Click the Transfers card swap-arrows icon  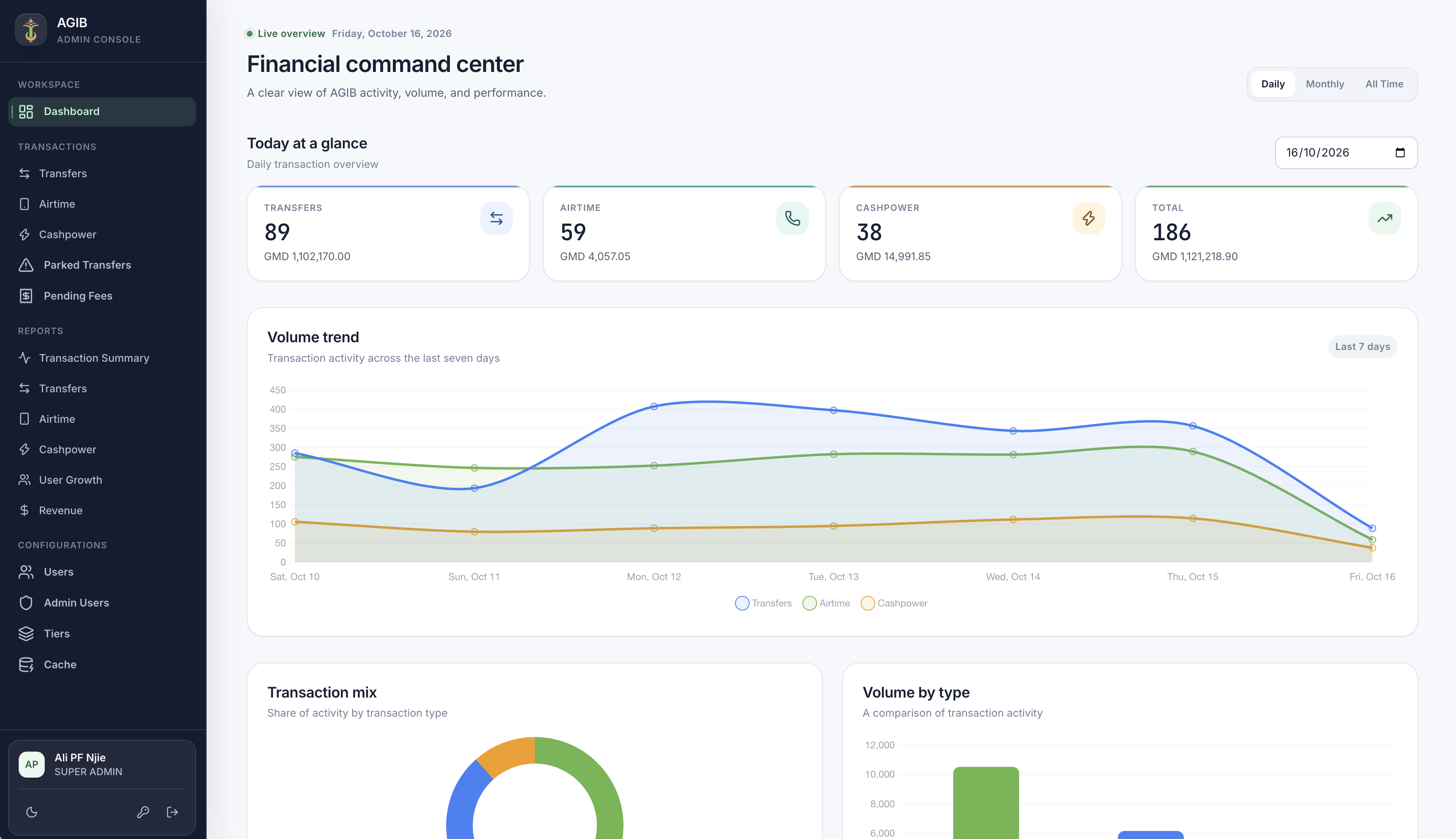[496, 218]
